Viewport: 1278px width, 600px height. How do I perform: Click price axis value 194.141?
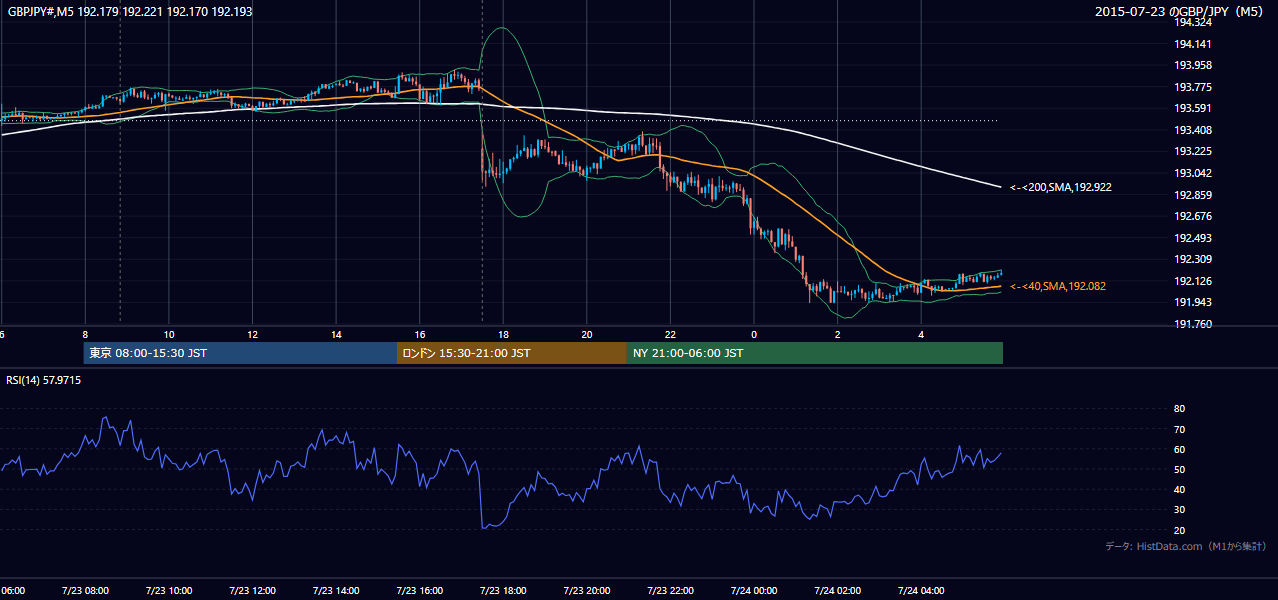tap(1193, 44)
